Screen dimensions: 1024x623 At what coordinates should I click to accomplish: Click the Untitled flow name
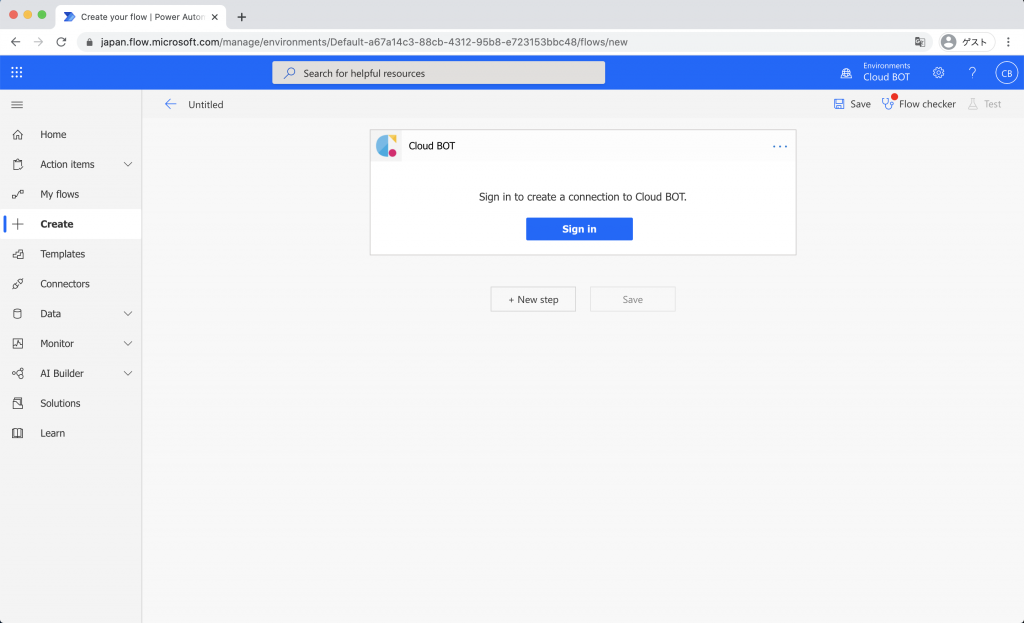tap(206, 104)
